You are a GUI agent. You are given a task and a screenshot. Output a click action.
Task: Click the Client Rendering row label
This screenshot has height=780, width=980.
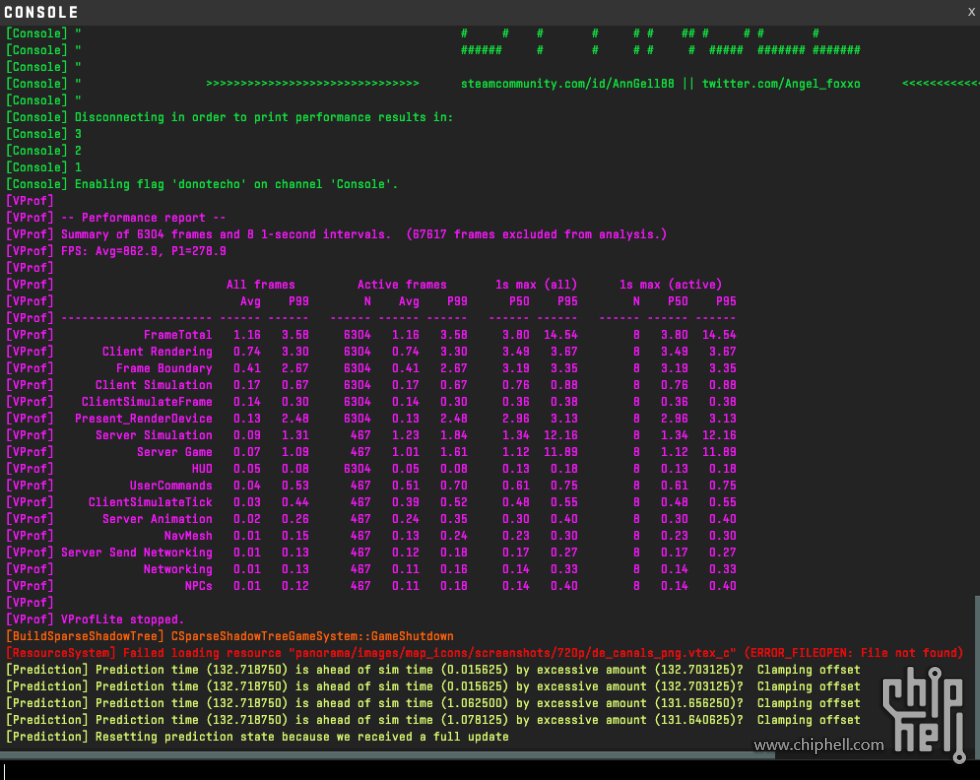pyautogui.click(x=156, y=352)
